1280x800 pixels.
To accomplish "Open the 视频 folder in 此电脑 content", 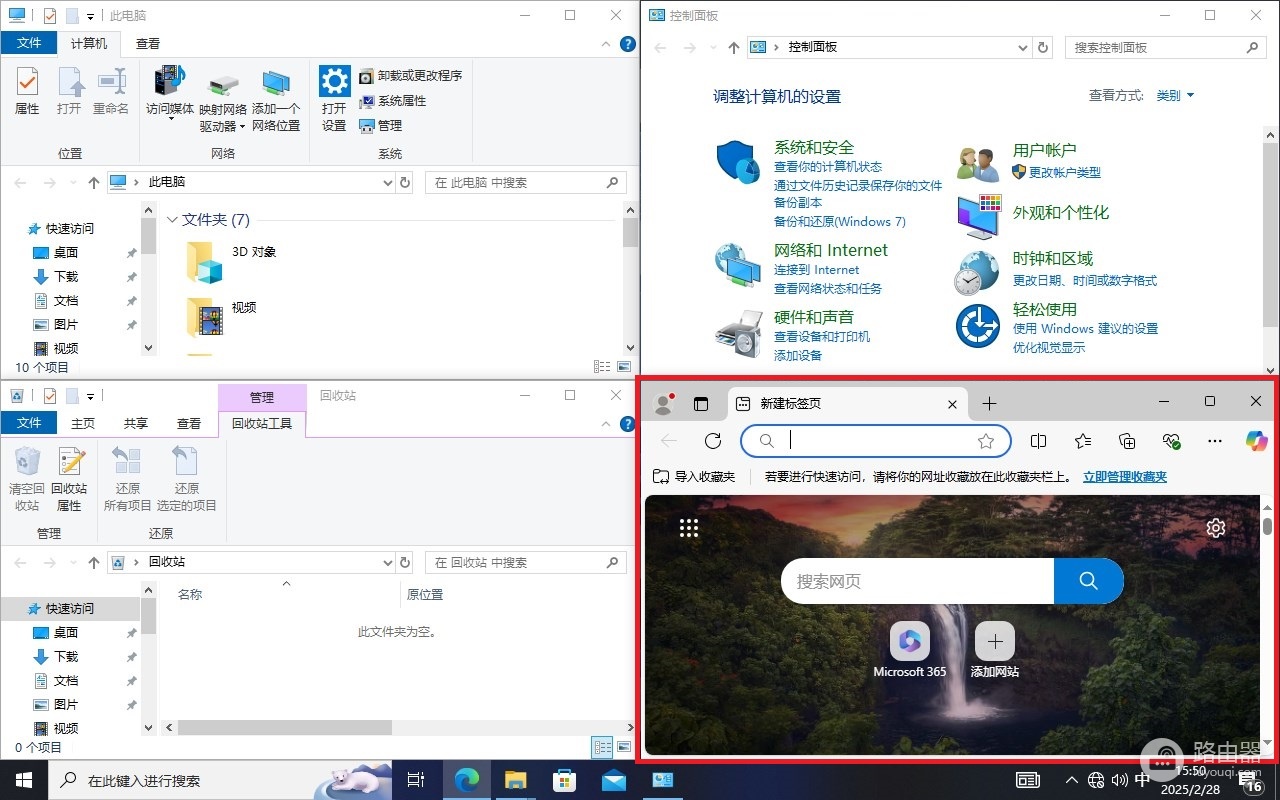I will click(222, 317).
